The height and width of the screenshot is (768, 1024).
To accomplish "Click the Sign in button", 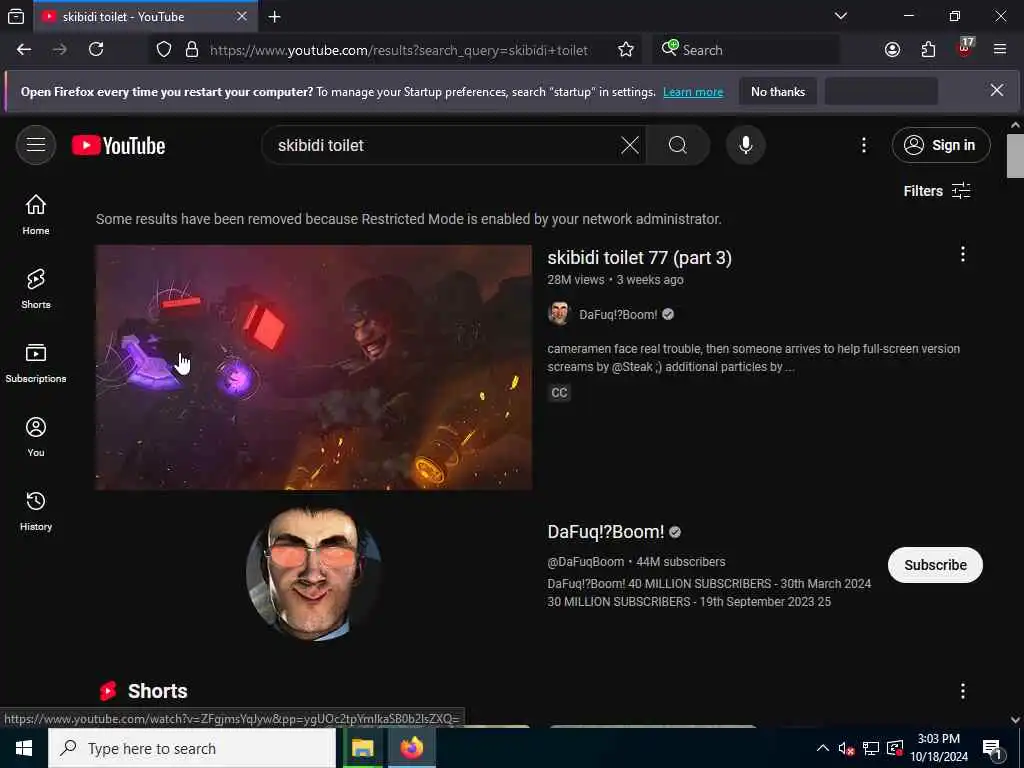I will [941, 145].
